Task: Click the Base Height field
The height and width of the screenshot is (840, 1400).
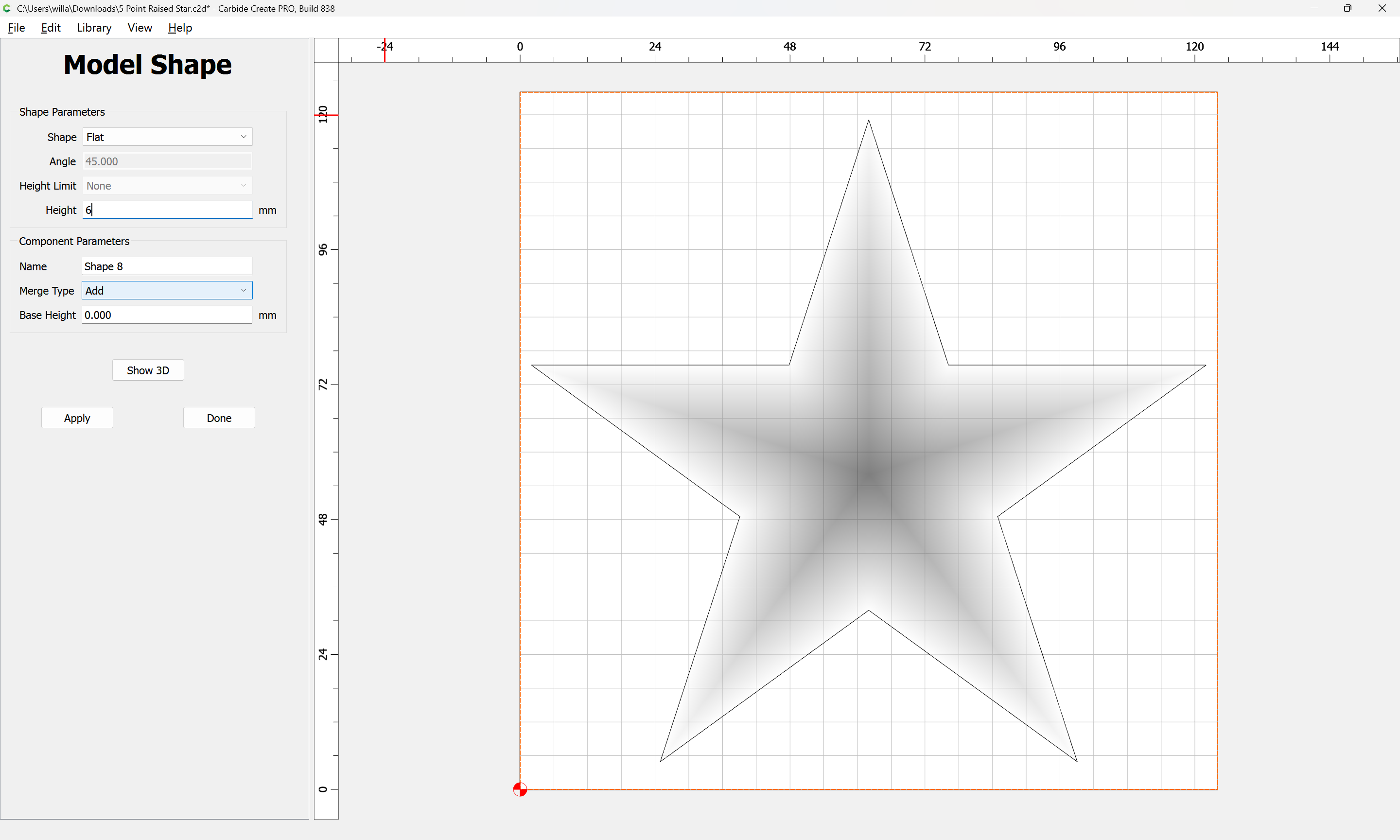Action: tap(167, 315)
